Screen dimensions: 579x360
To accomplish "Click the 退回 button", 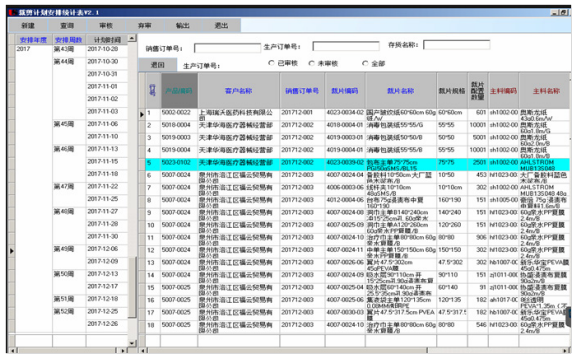I will tap(158, 65).
